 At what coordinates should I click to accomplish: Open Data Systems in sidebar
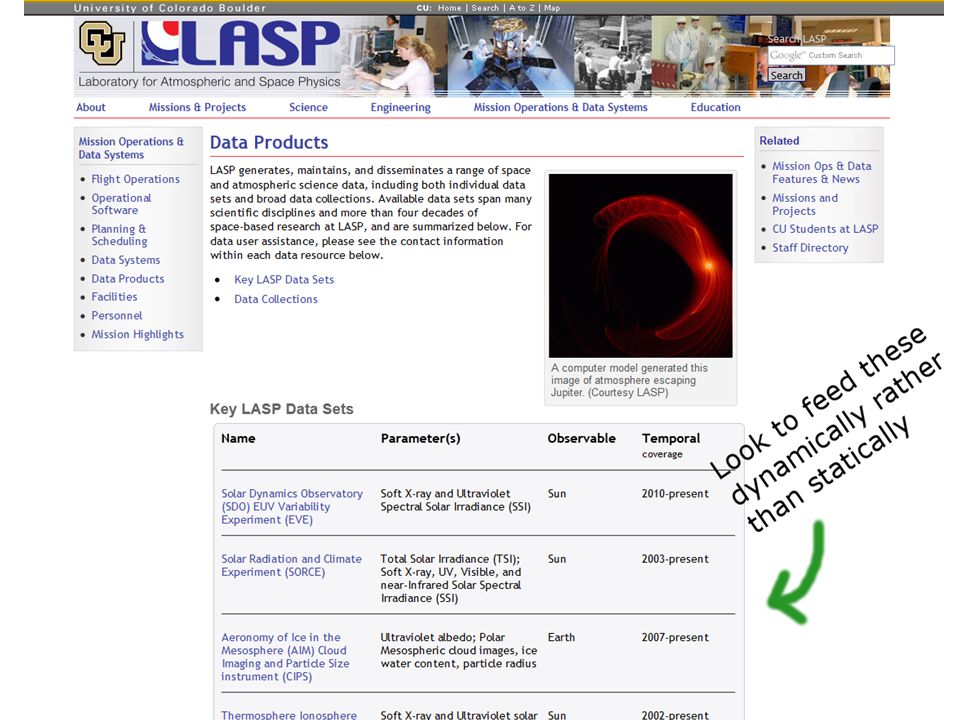tap(126, 260)
